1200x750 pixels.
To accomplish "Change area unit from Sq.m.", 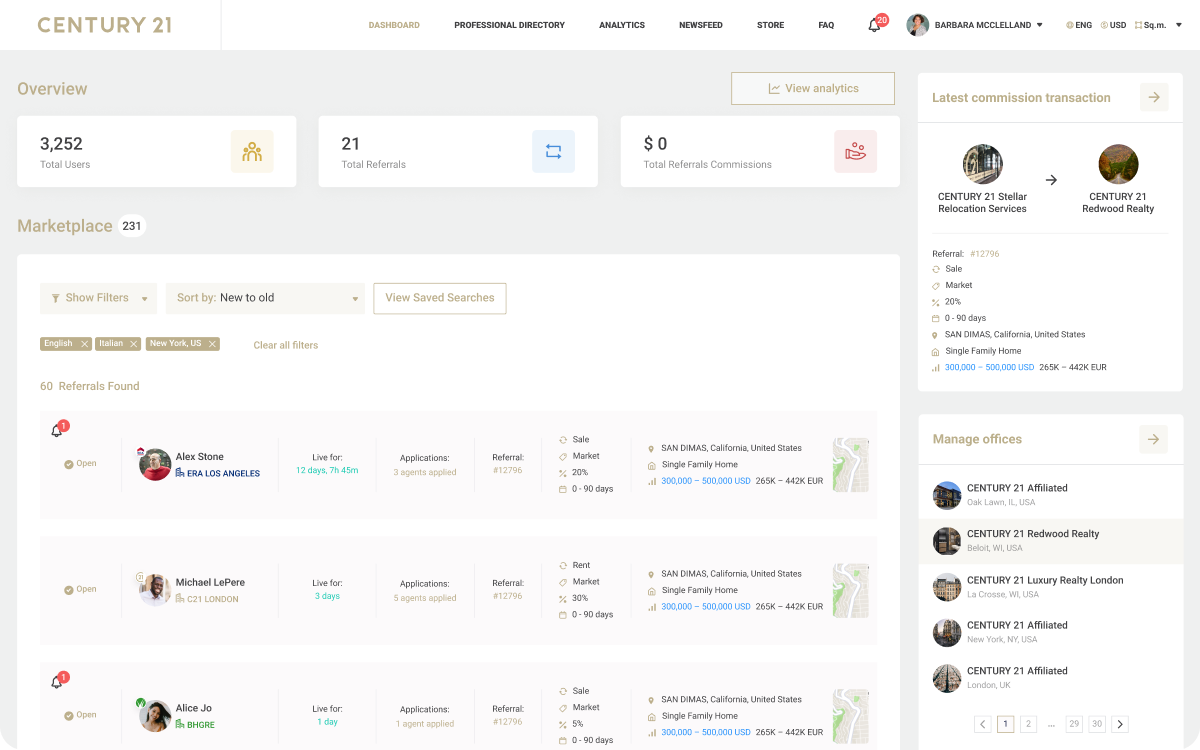I will coord(1151,25).
